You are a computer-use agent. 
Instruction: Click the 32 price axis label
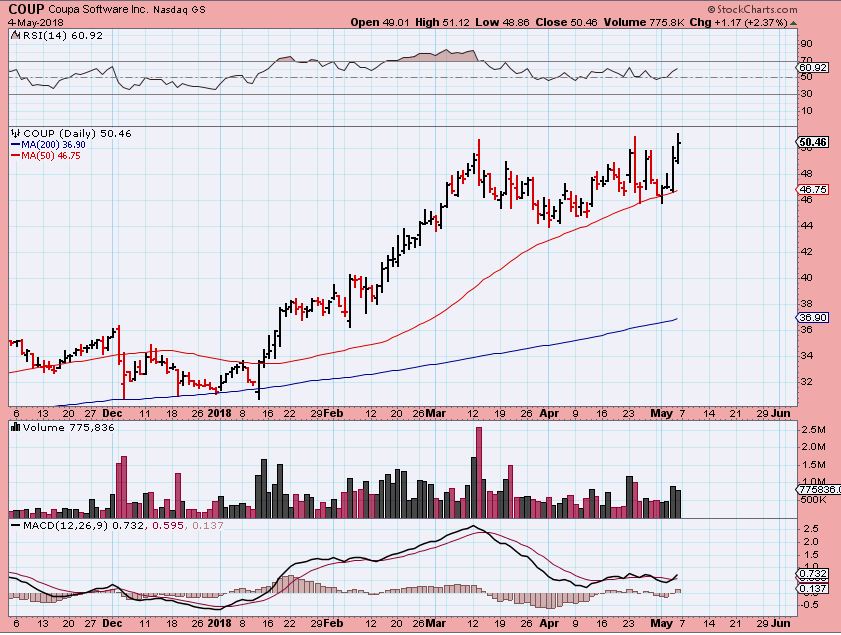coord(807,381)
